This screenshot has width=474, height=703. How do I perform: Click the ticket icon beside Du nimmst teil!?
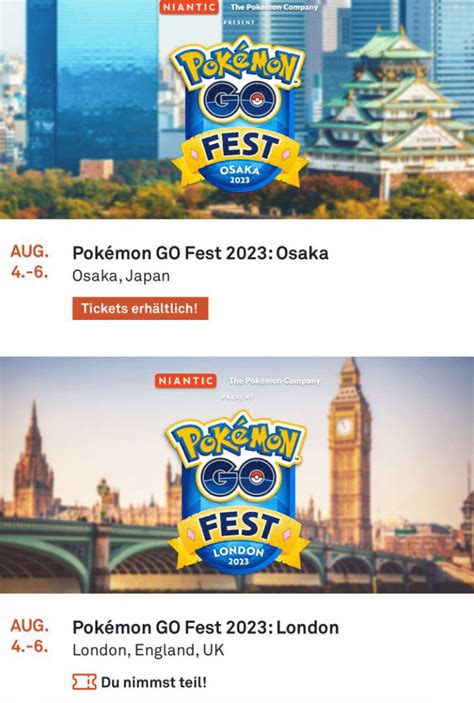84,682
